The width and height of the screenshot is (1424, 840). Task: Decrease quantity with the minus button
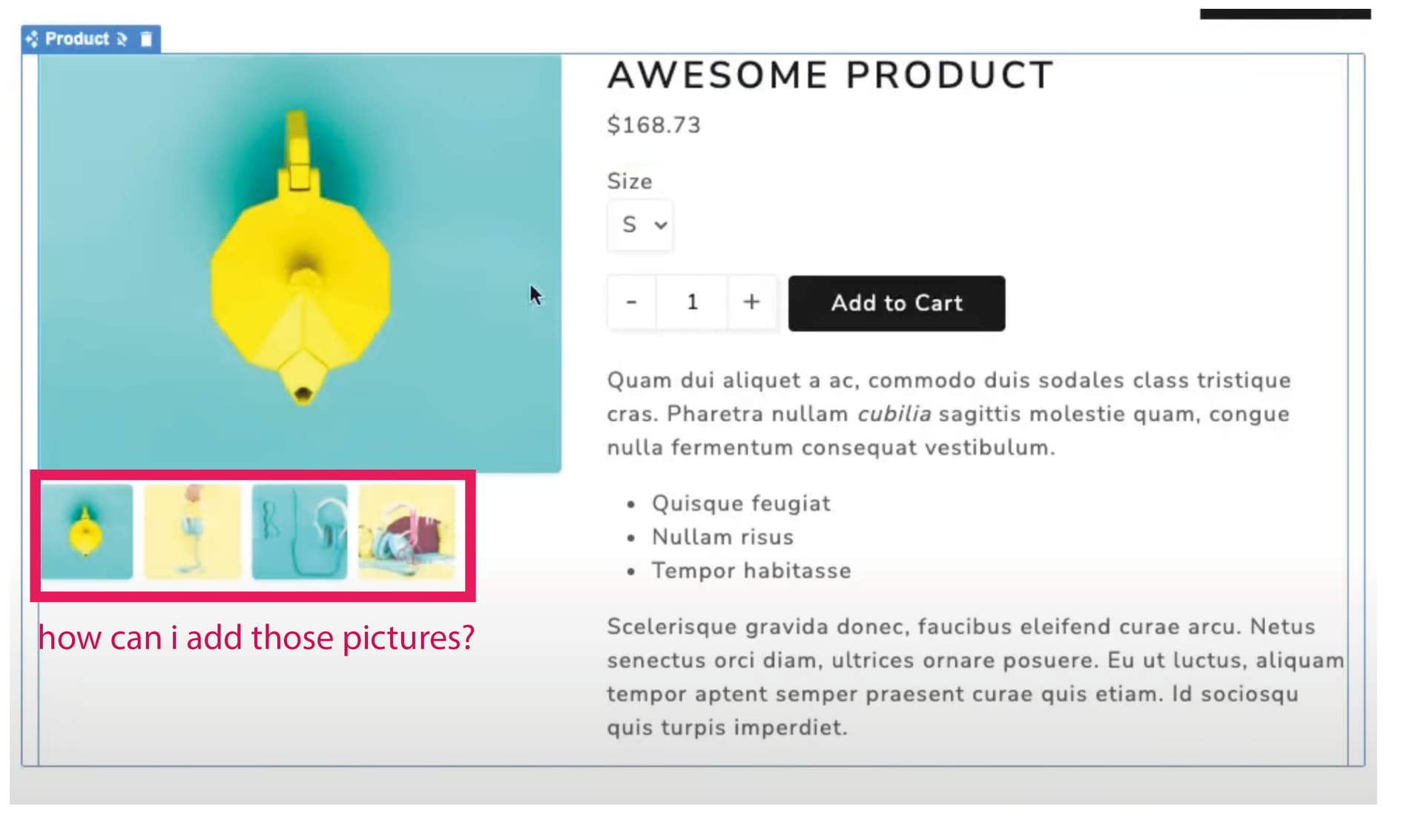pos(631,302)
